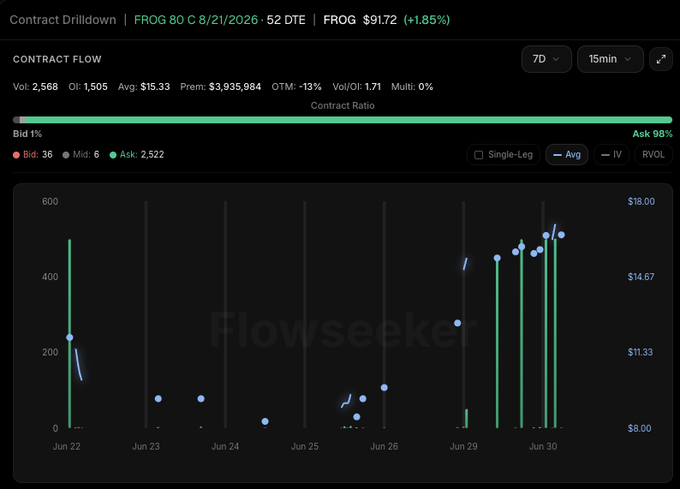
Task: Click the Ask 98% label
Action: pyautogui.click(x=652, y=134)
